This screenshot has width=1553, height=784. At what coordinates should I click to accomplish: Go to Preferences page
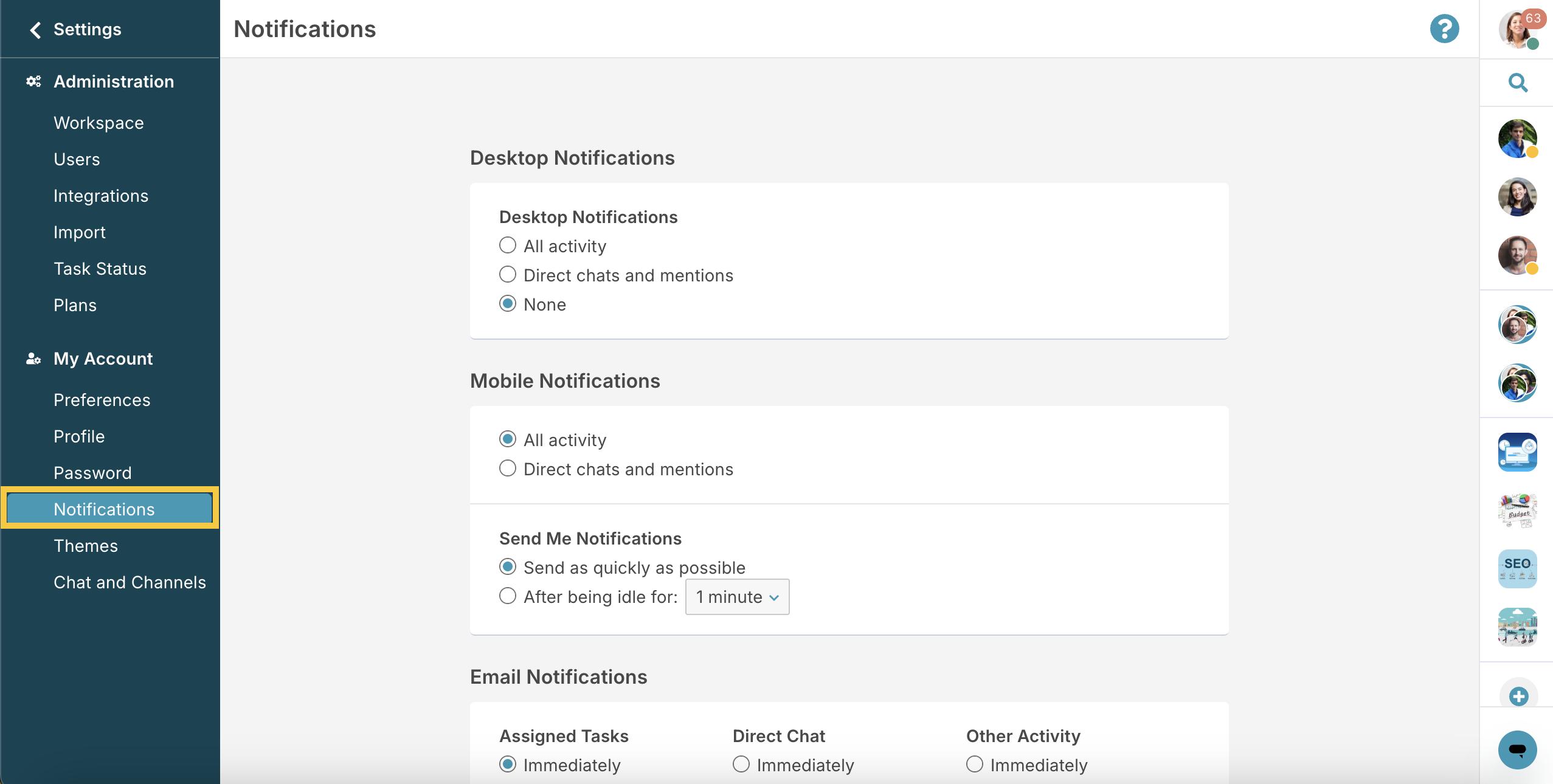pos(102,400)
